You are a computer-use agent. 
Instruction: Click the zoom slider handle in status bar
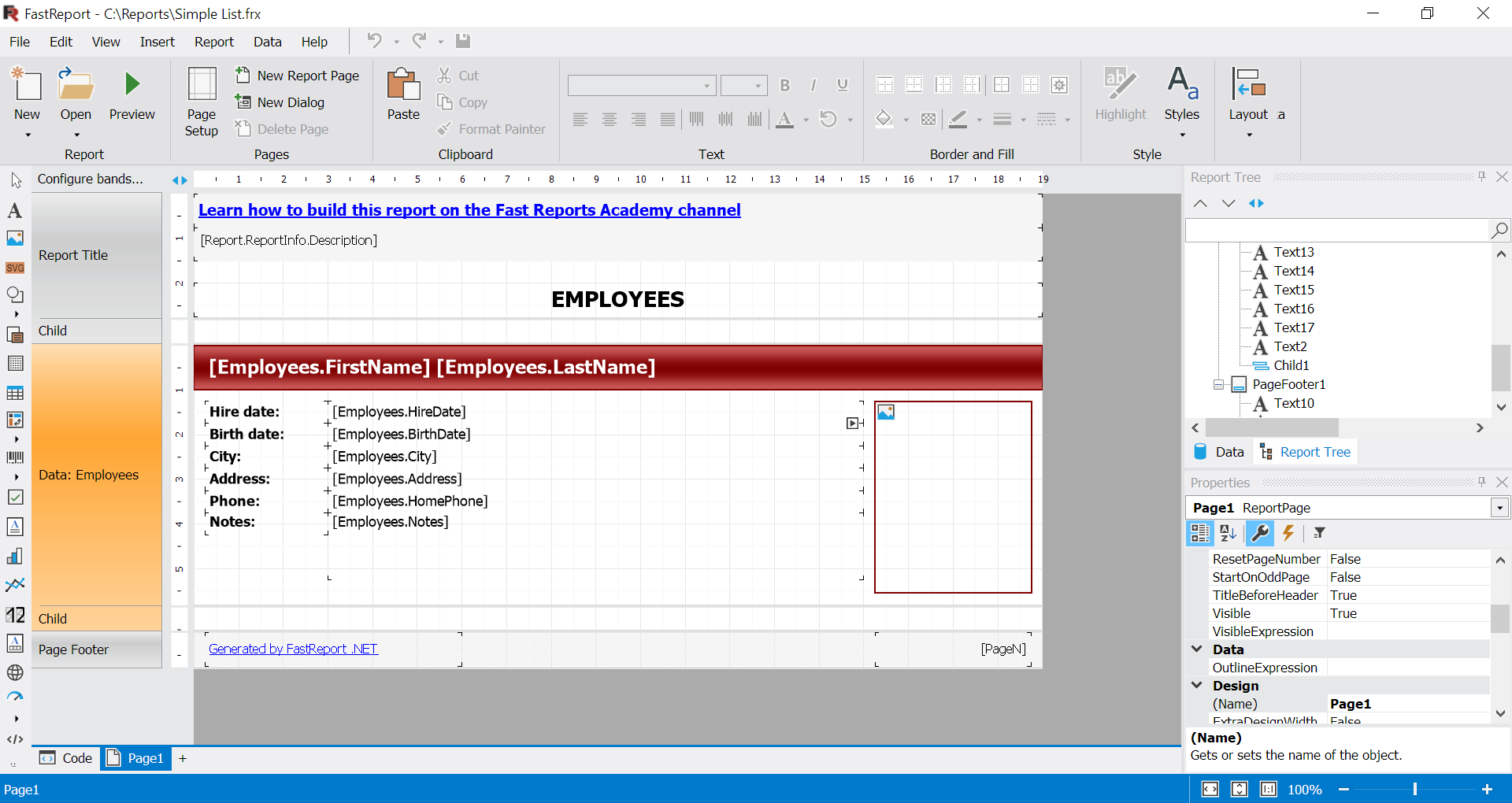point(1415,790)
